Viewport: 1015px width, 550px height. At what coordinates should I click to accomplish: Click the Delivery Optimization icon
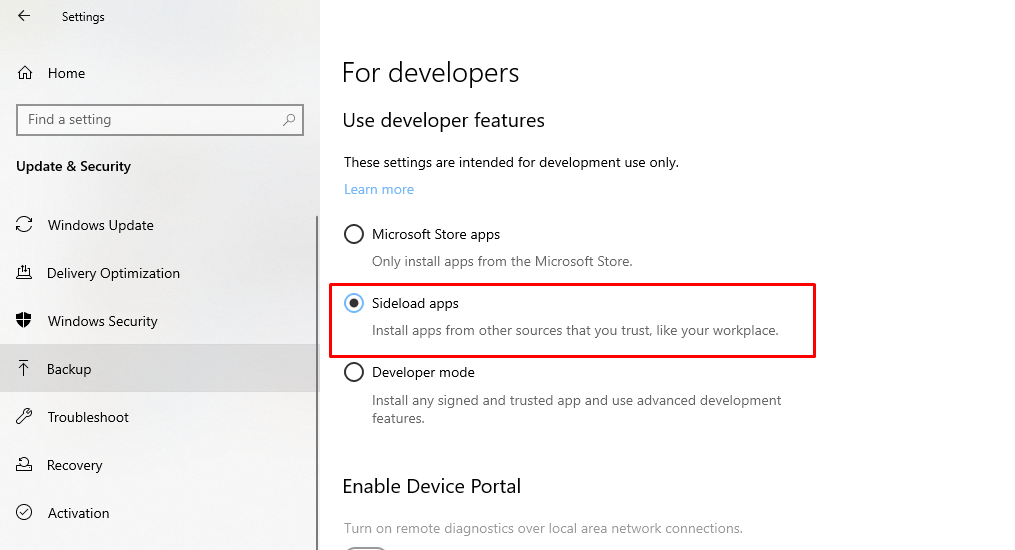coord(24,273)
